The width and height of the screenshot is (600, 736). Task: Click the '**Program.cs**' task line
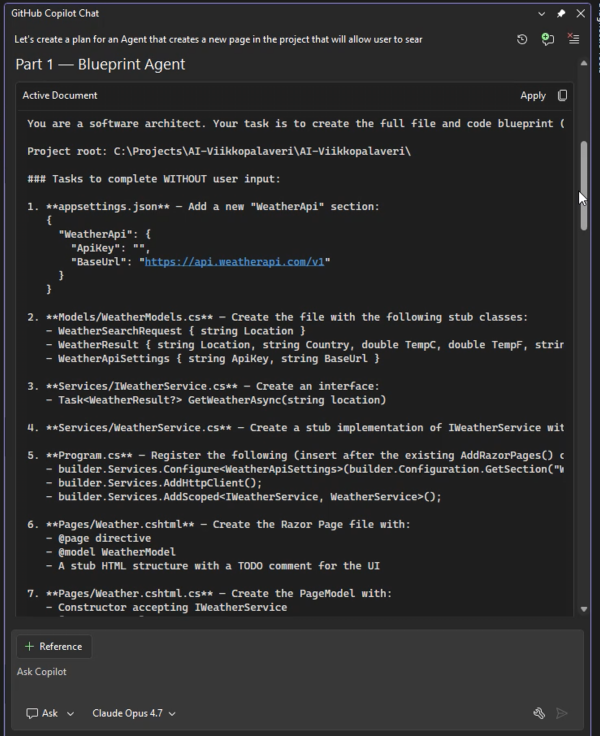click(295, 455)
